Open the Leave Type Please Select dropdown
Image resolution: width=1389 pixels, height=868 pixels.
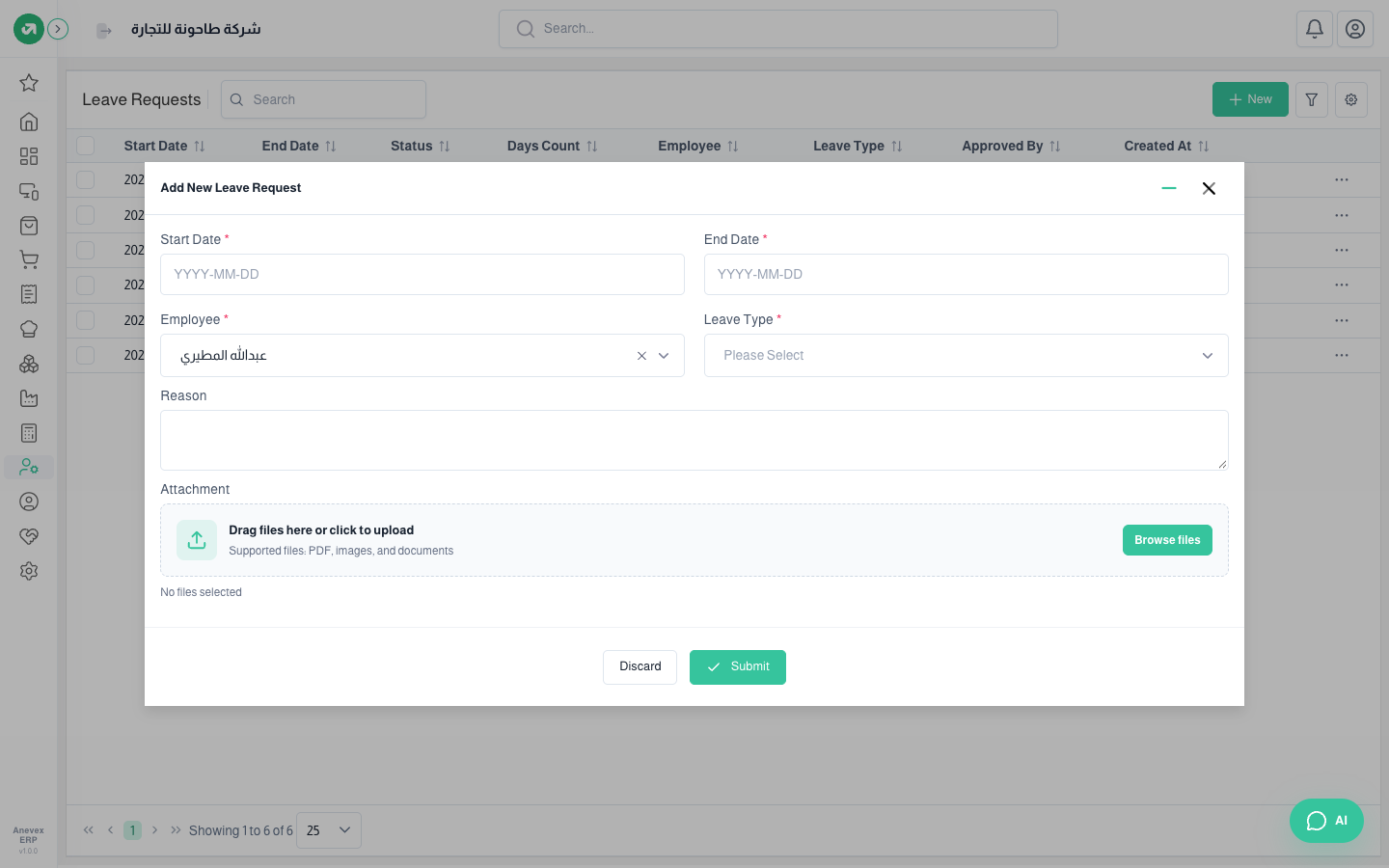(x=966, y=356)
